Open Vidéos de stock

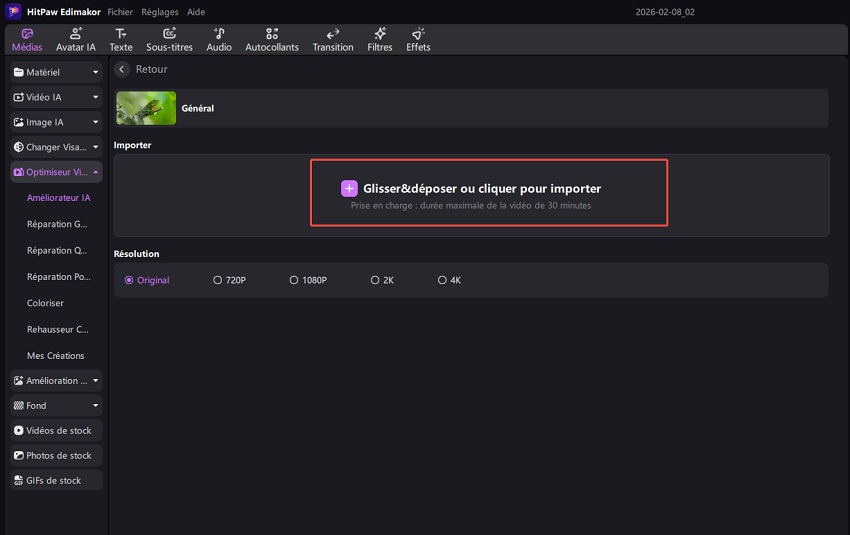point(56,430)
